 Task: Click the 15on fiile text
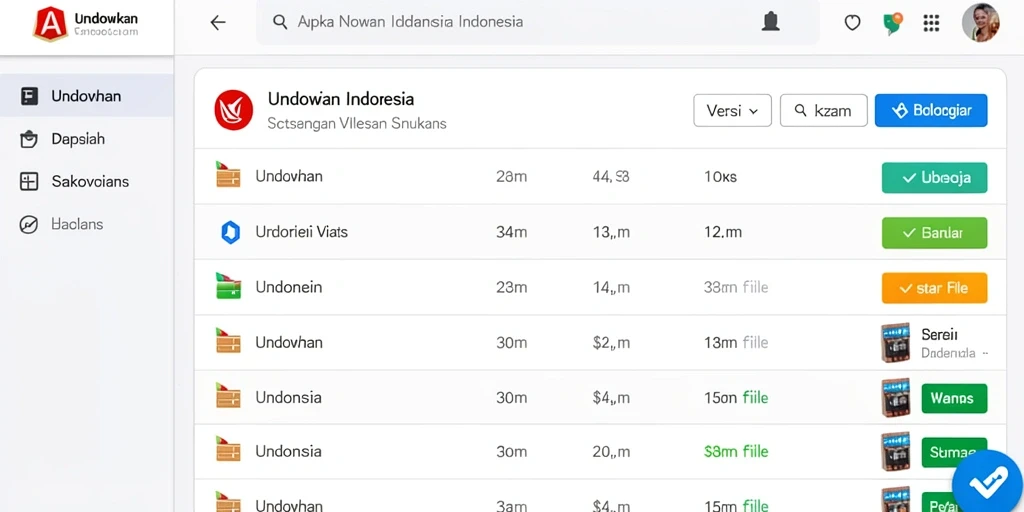(x=735, y=397)
